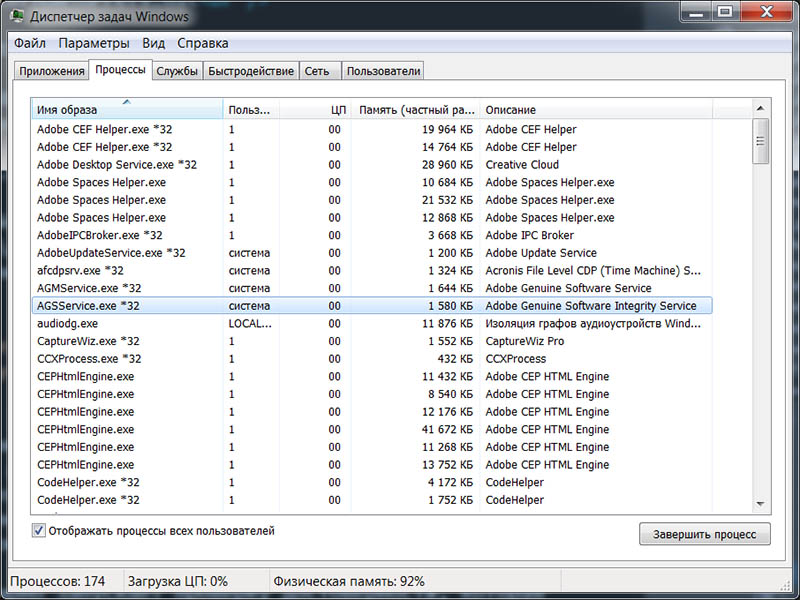Sort by Имя образа column header
The width and height of the screenshot is (800, 600).
click(x=127, y=109)
